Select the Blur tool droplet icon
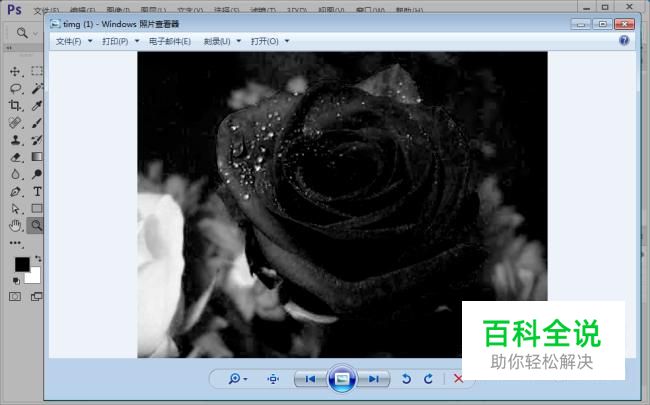This screenshot has height=405, width=650. (15, 174)
